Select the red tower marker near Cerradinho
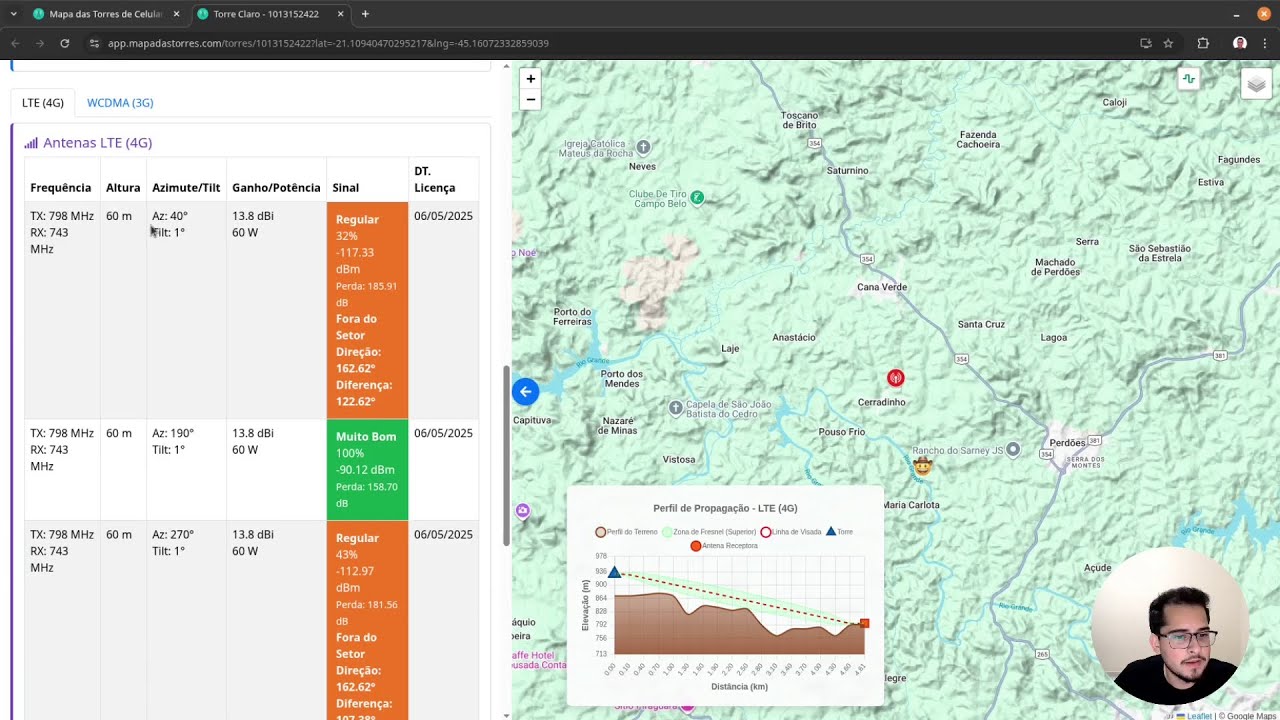Image resolution: width=1280 pixels, height=720 pixels. click(x=895, y=378)
